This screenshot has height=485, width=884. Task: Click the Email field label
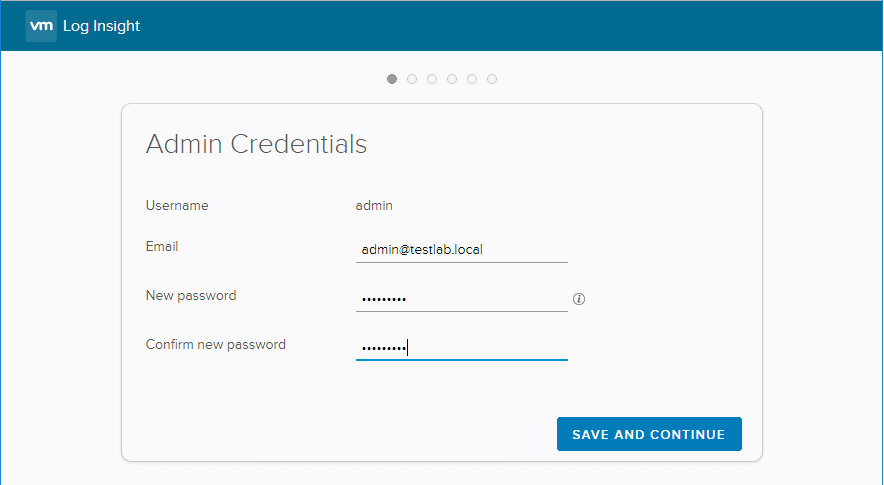tap(162, 246)
